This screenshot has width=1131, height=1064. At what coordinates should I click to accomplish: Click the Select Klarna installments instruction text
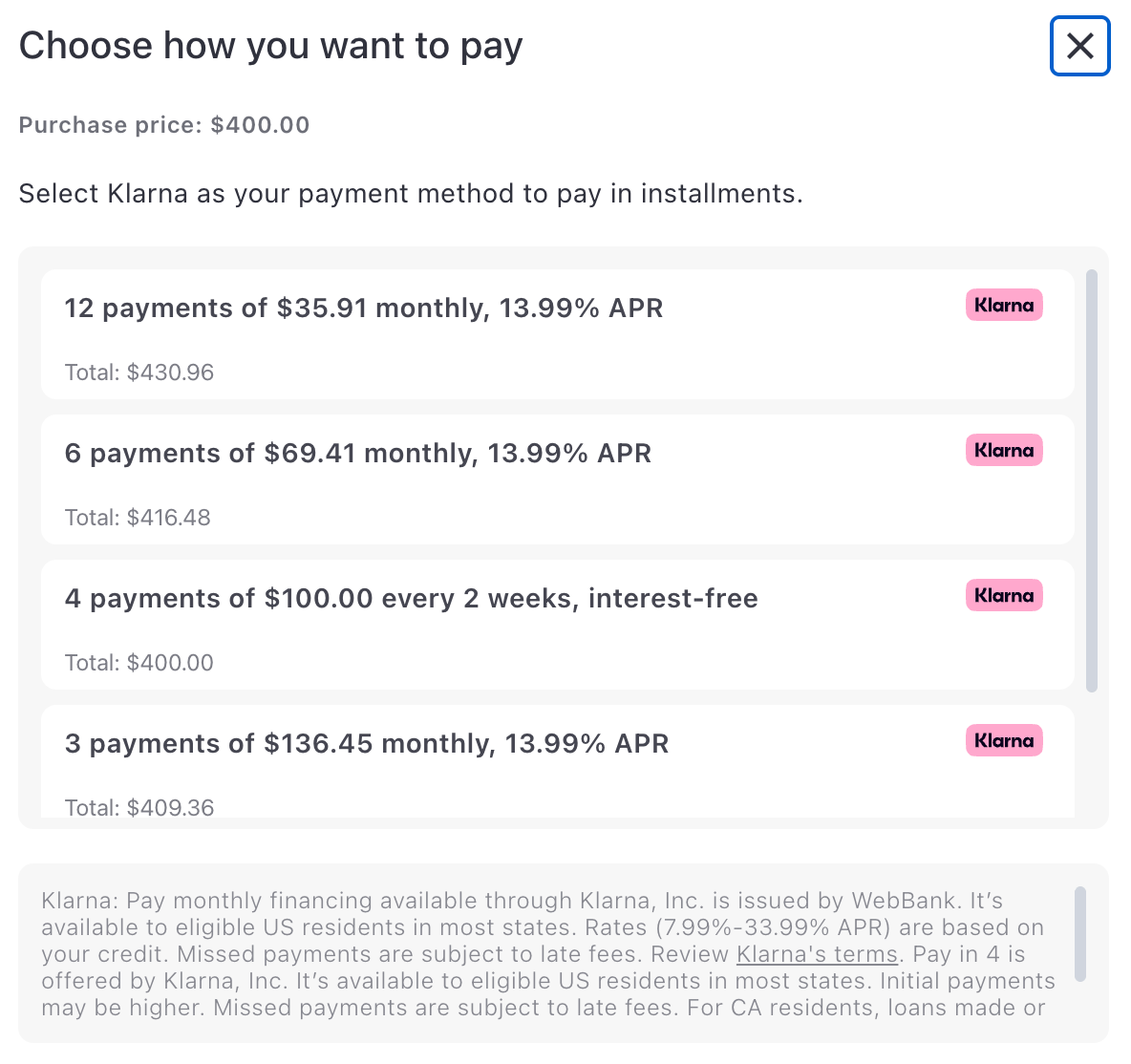click(411, 194)
